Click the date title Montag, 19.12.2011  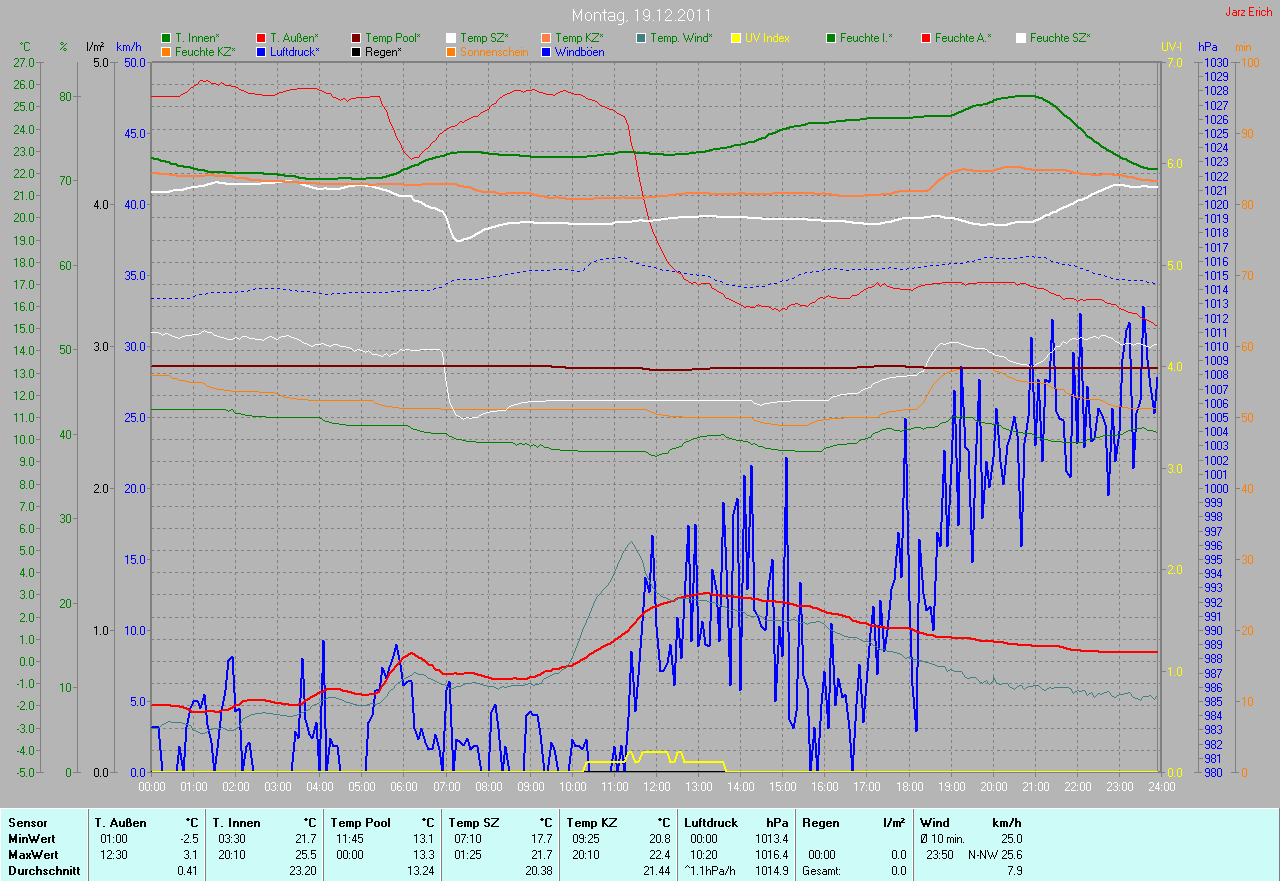(640, 15)
